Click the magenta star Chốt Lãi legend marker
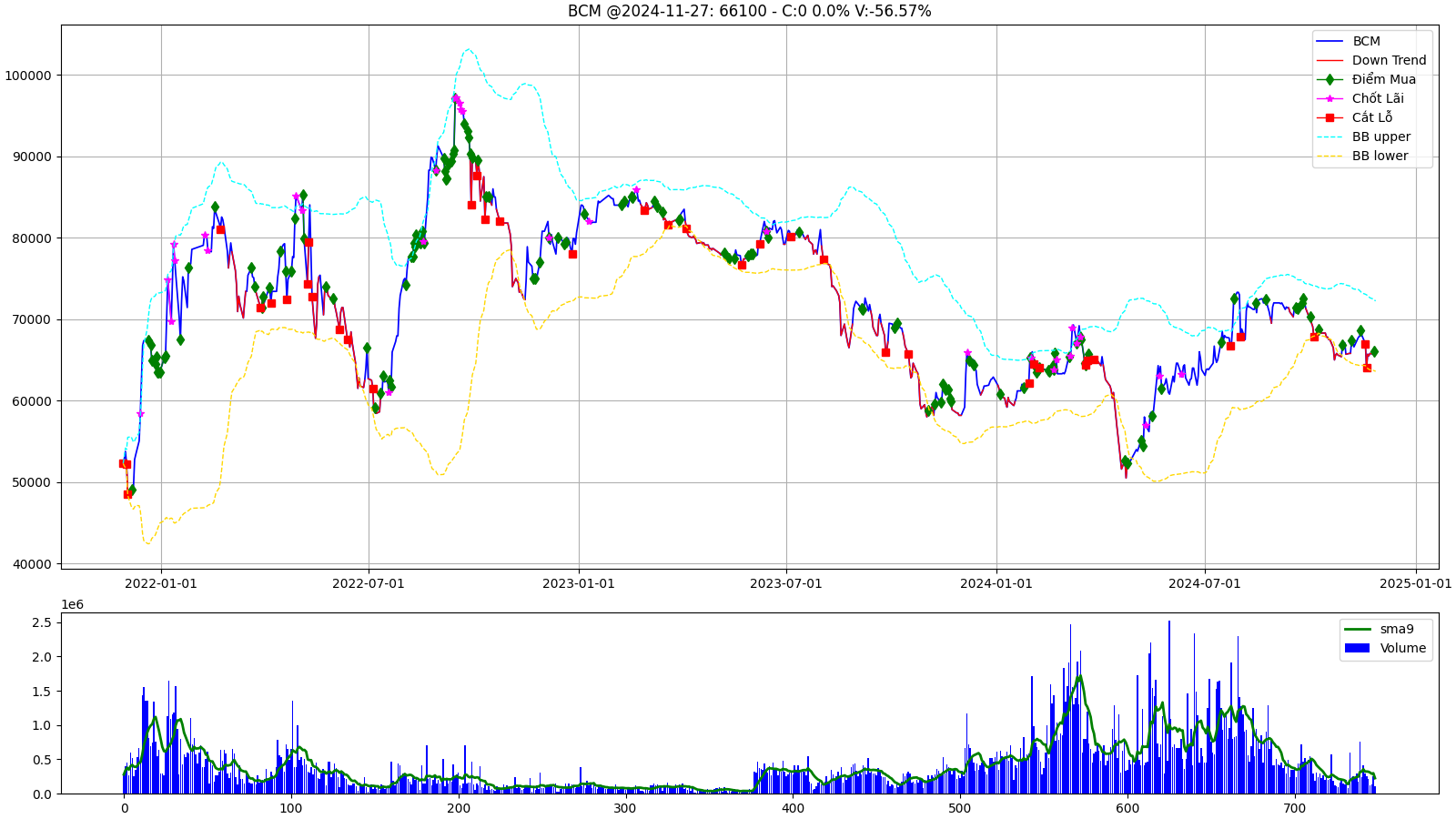This screenshot has width=1456, height=819. (x=1330, y=98)
